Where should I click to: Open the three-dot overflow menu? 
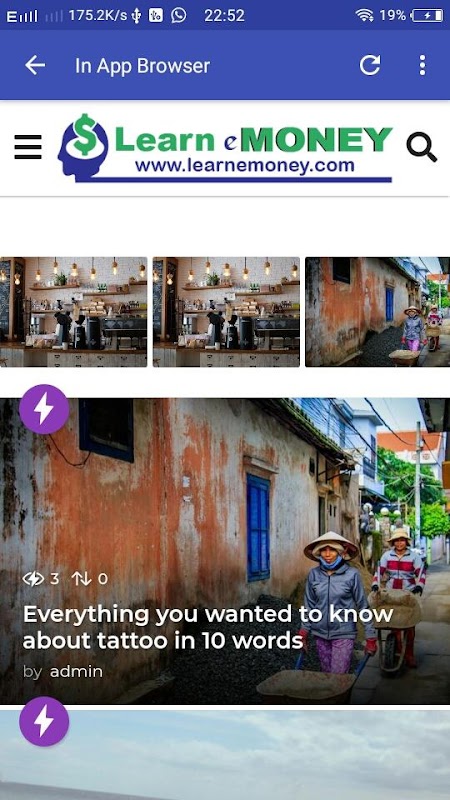tap(422, 65)
